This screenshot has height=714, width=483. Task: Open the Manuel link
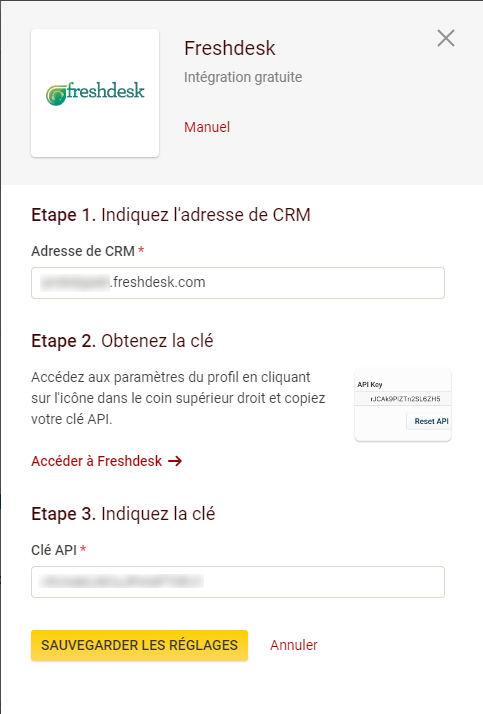point(207,127)
